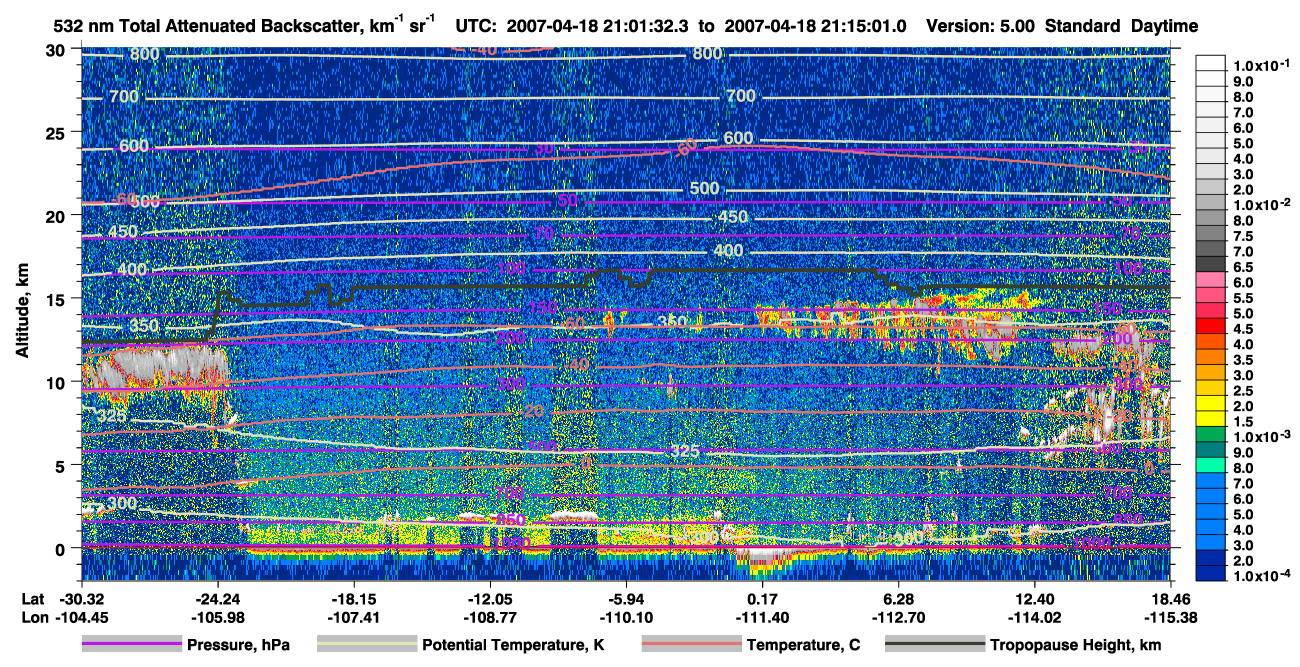This screenshot has height=667, width=1300.
Task: Click the altitude axis tick '10'
Action: [x=57, y=382]
